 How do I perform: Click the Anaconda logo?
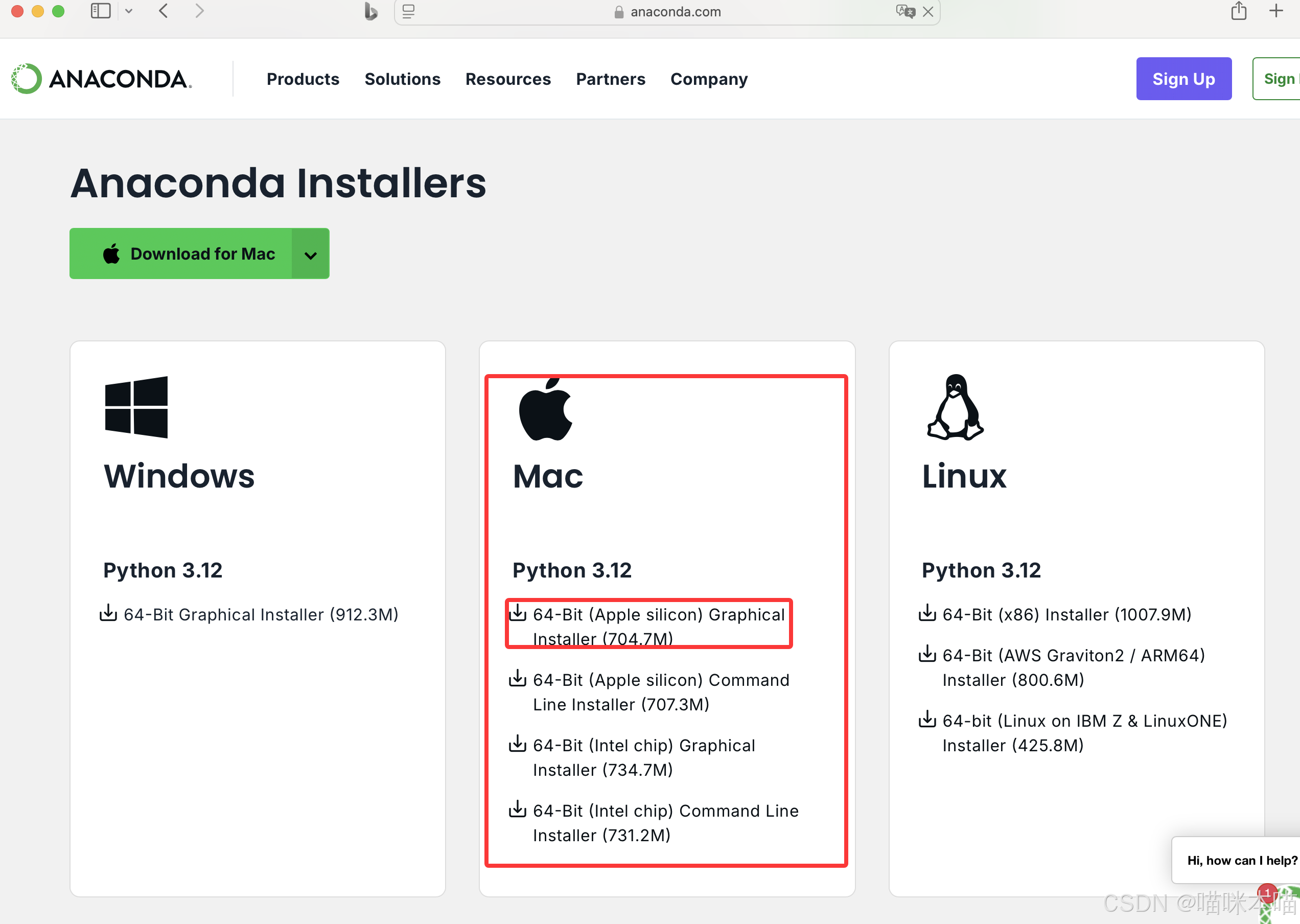(101, 79)
